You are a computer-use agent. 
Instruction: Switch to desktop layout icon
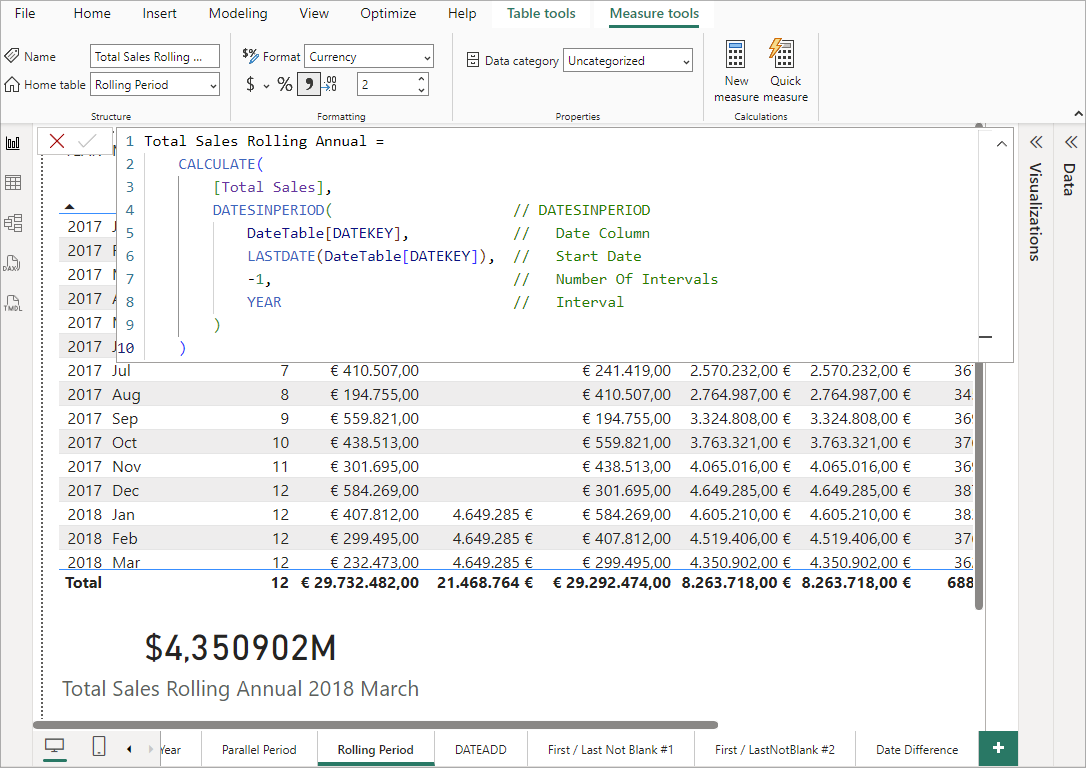[x=54, y=747]
